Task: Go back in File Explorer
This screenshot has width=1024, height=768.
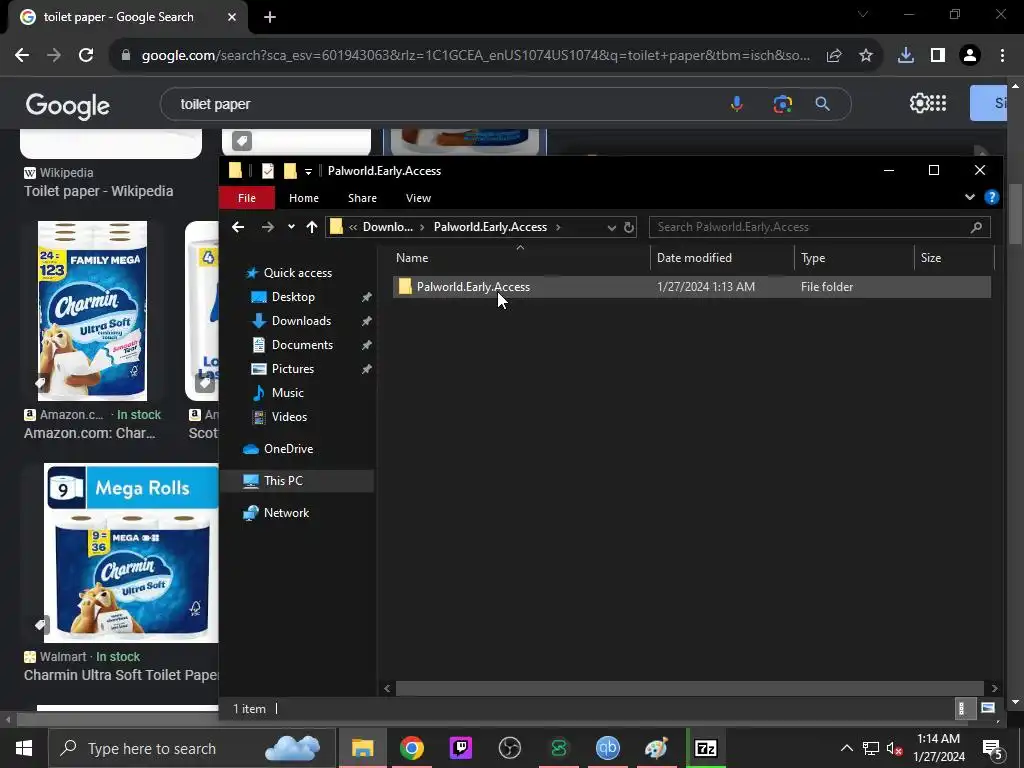Action: (238, 227)
